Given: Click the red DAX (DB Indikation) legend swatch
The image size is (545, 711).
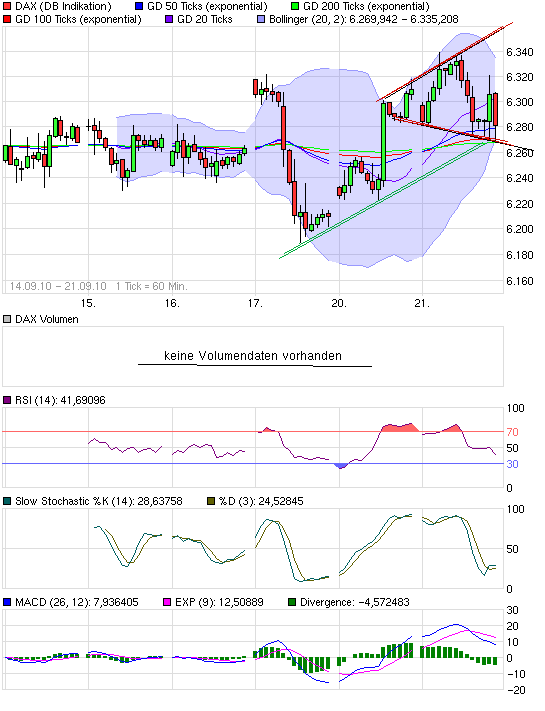Looking at the screenshot, I should click(x=7, y=6).
